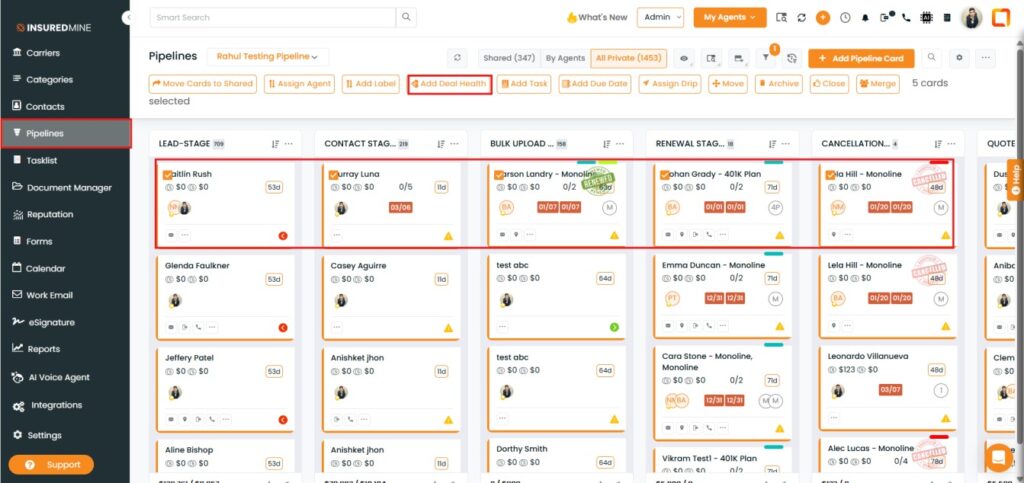1024x483 pixels.
Task: Toggle the eye visibility icon in pipeline toolbar
Action: pos(685,58)
